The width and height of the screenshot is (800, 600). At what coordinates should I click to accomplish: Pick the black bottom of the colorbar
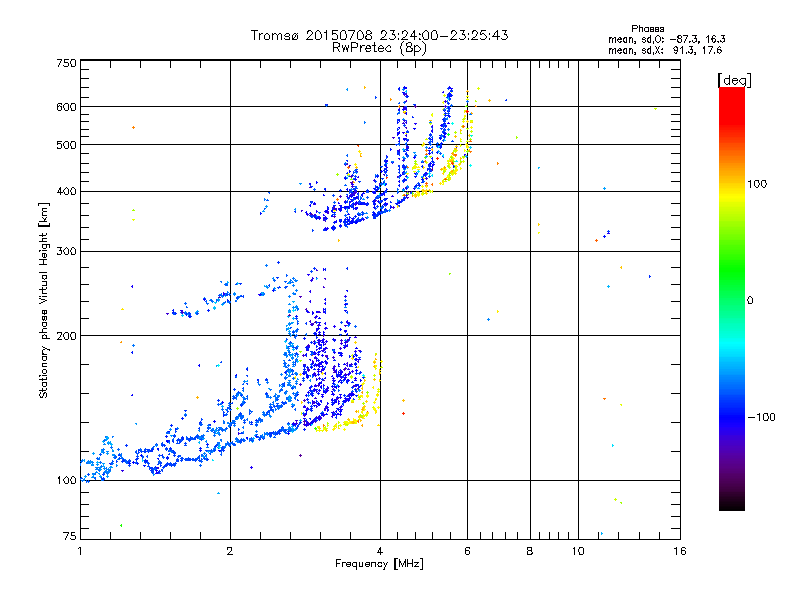(731, 505)
